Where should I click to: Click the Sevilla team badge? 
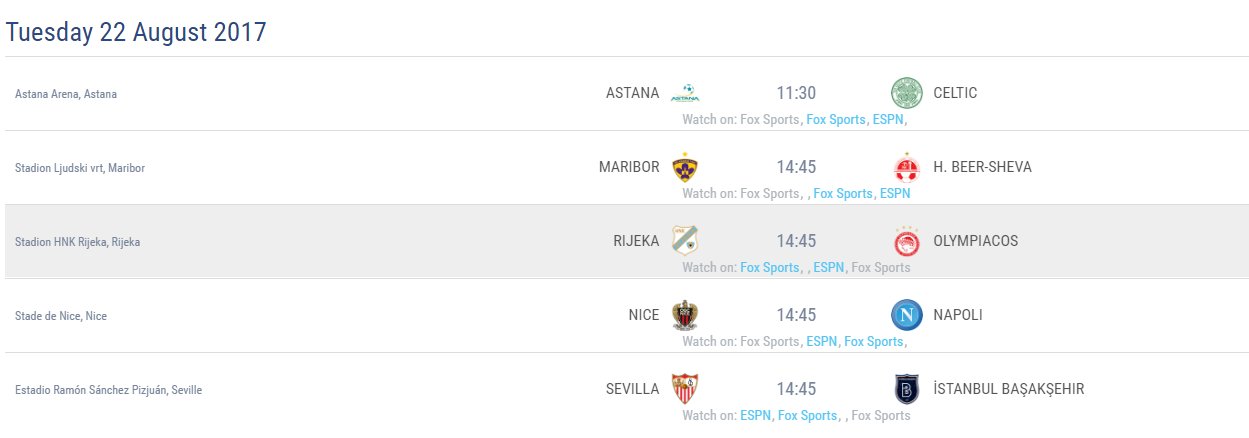click(x=685, y=389)
